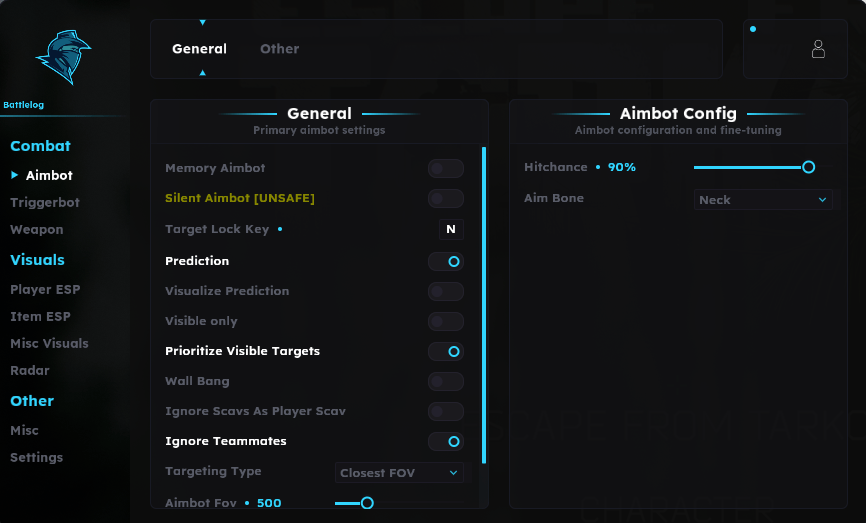Open the Settings sidebar entry
This screenshot has height=523, width=866.
[36, 457]
